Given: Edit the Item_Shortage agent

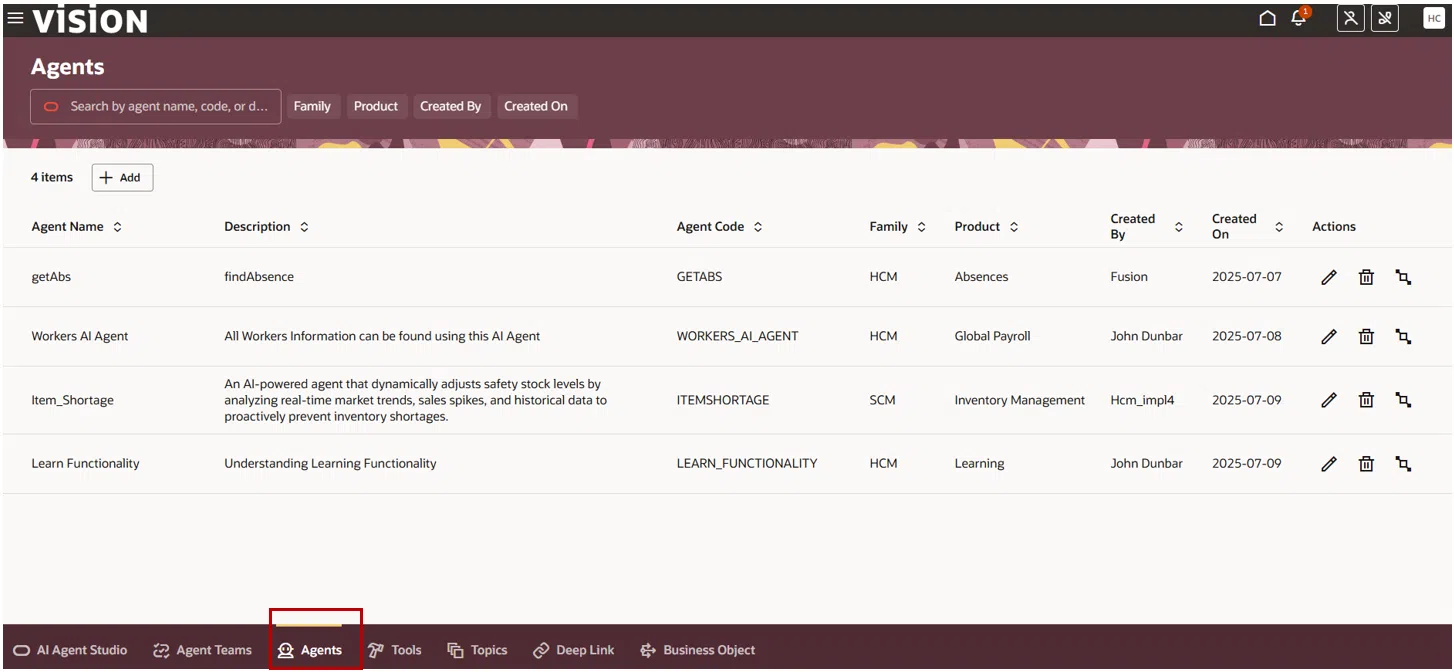Looking at the screenshot, I should tap(1329, 400).
